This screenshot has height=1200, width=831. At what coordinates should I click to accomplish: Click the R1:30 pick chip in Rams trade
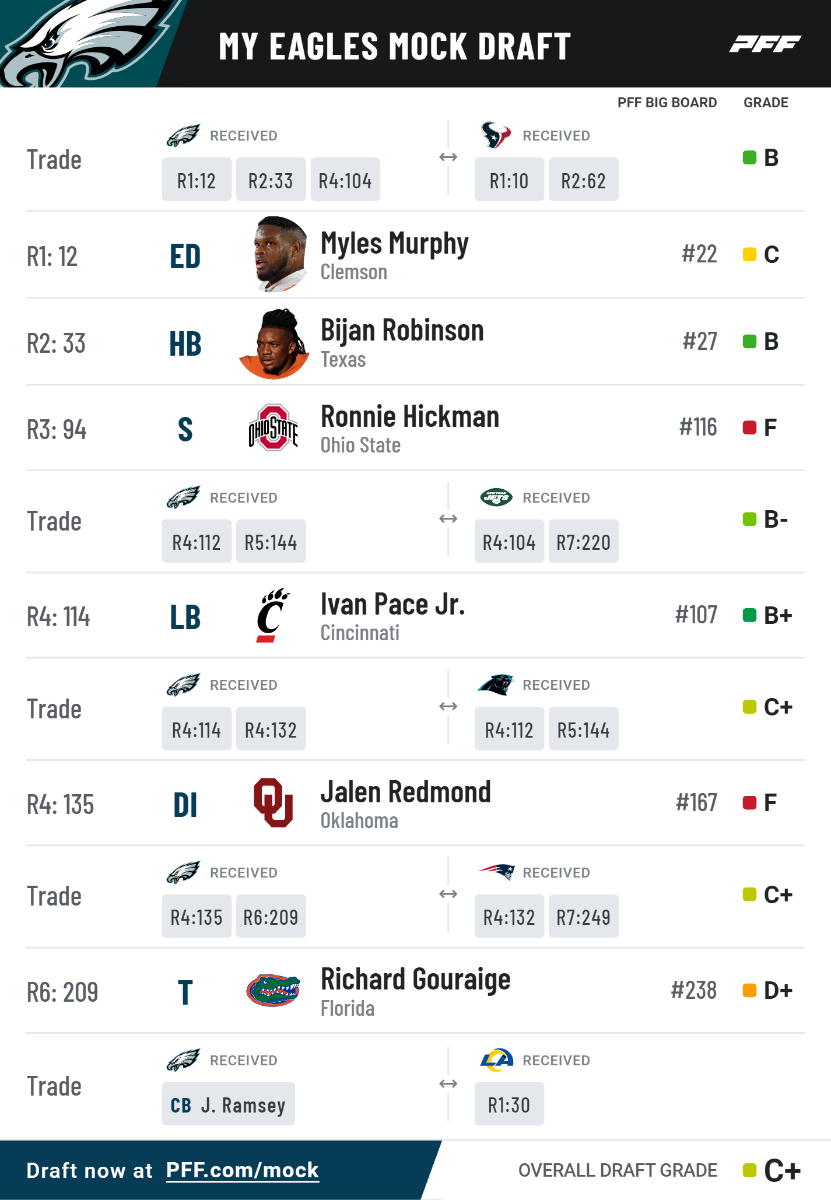pos(510,1105)
